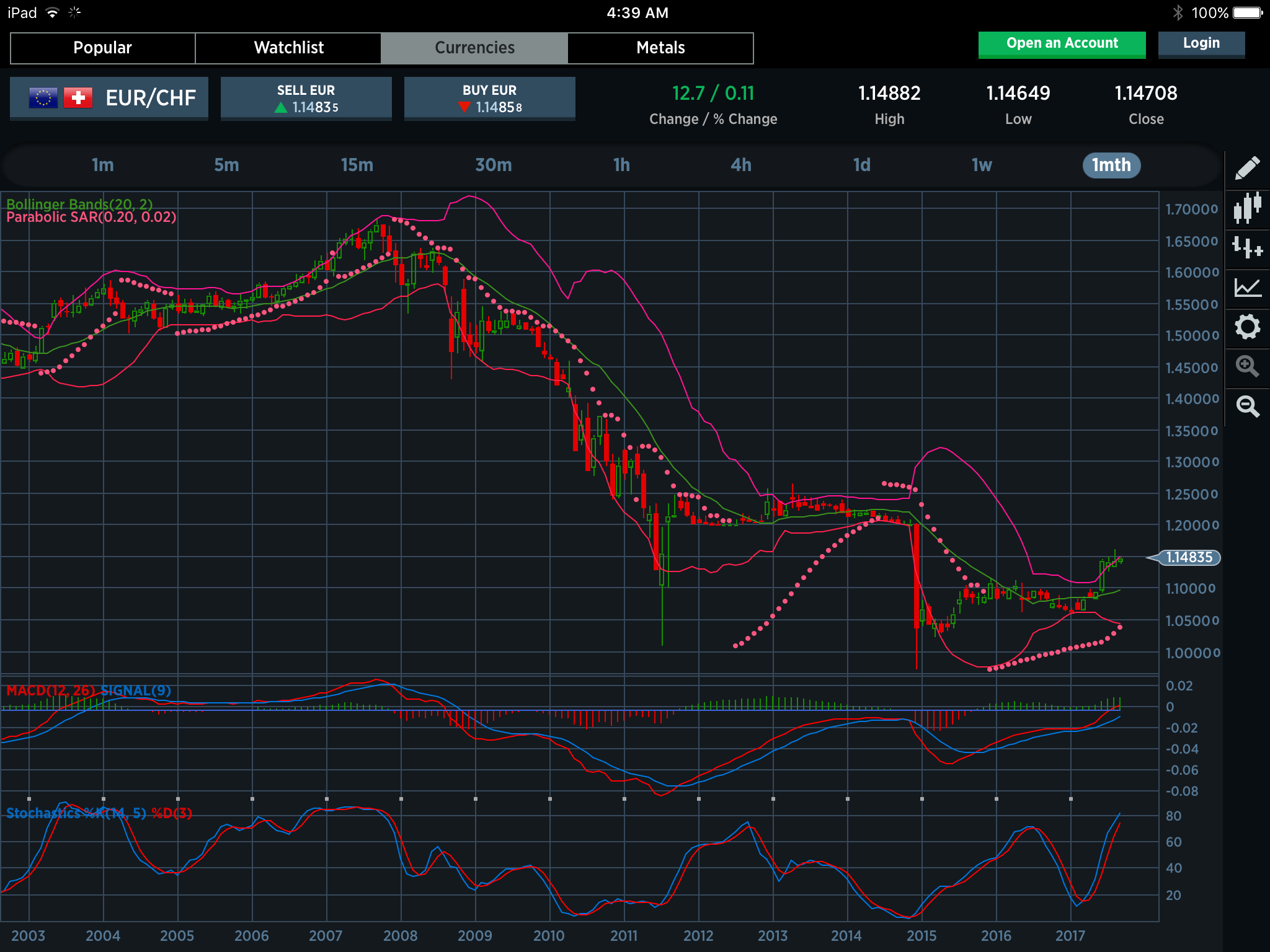Tap the Bluetooth status icon
The image size is (1270, 952).
click(x=1178, y=12)
